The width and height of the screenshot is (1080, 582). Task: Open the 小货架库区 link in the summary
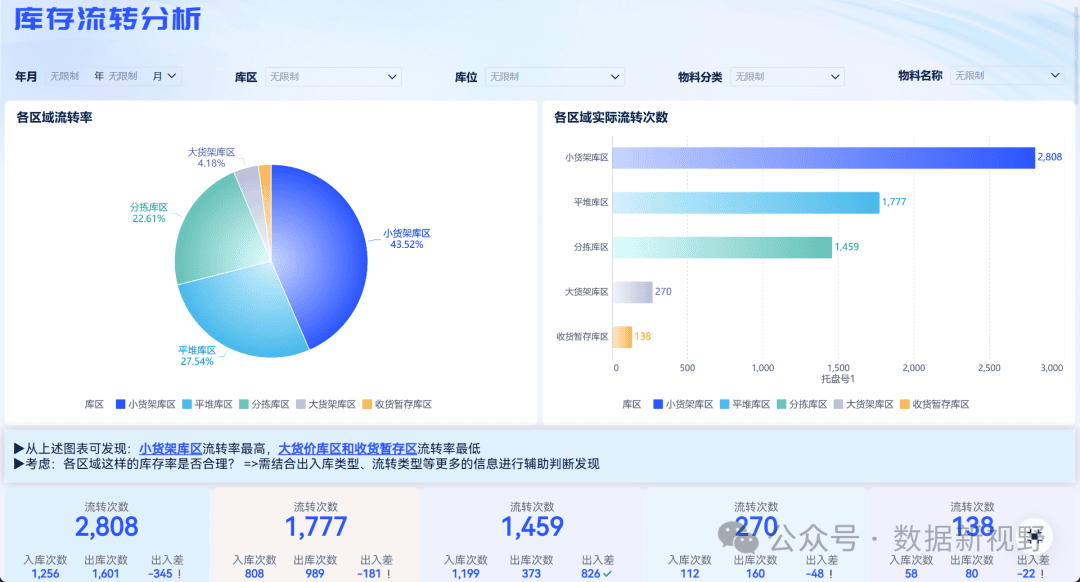(x=171, y=448)
